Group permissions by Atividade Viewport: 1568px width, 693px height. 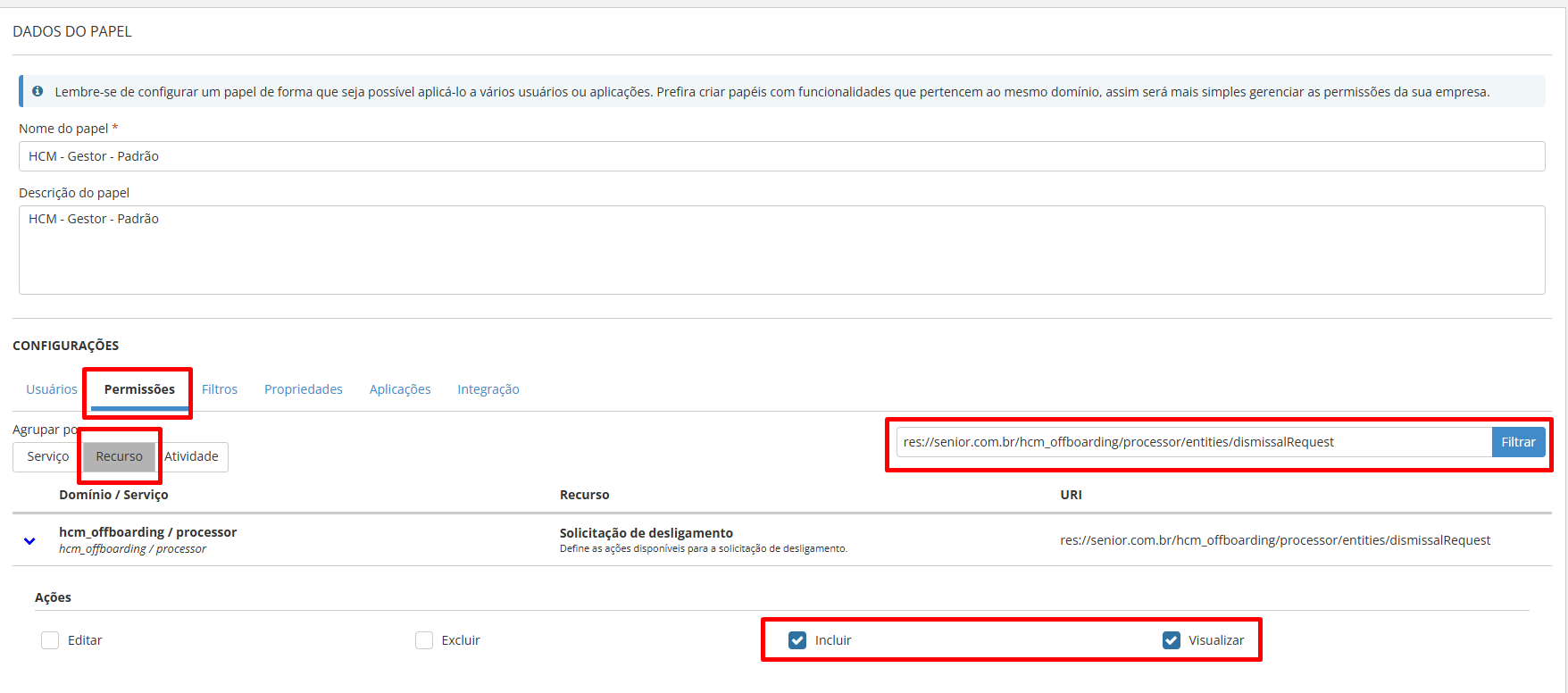click(192, 456)
